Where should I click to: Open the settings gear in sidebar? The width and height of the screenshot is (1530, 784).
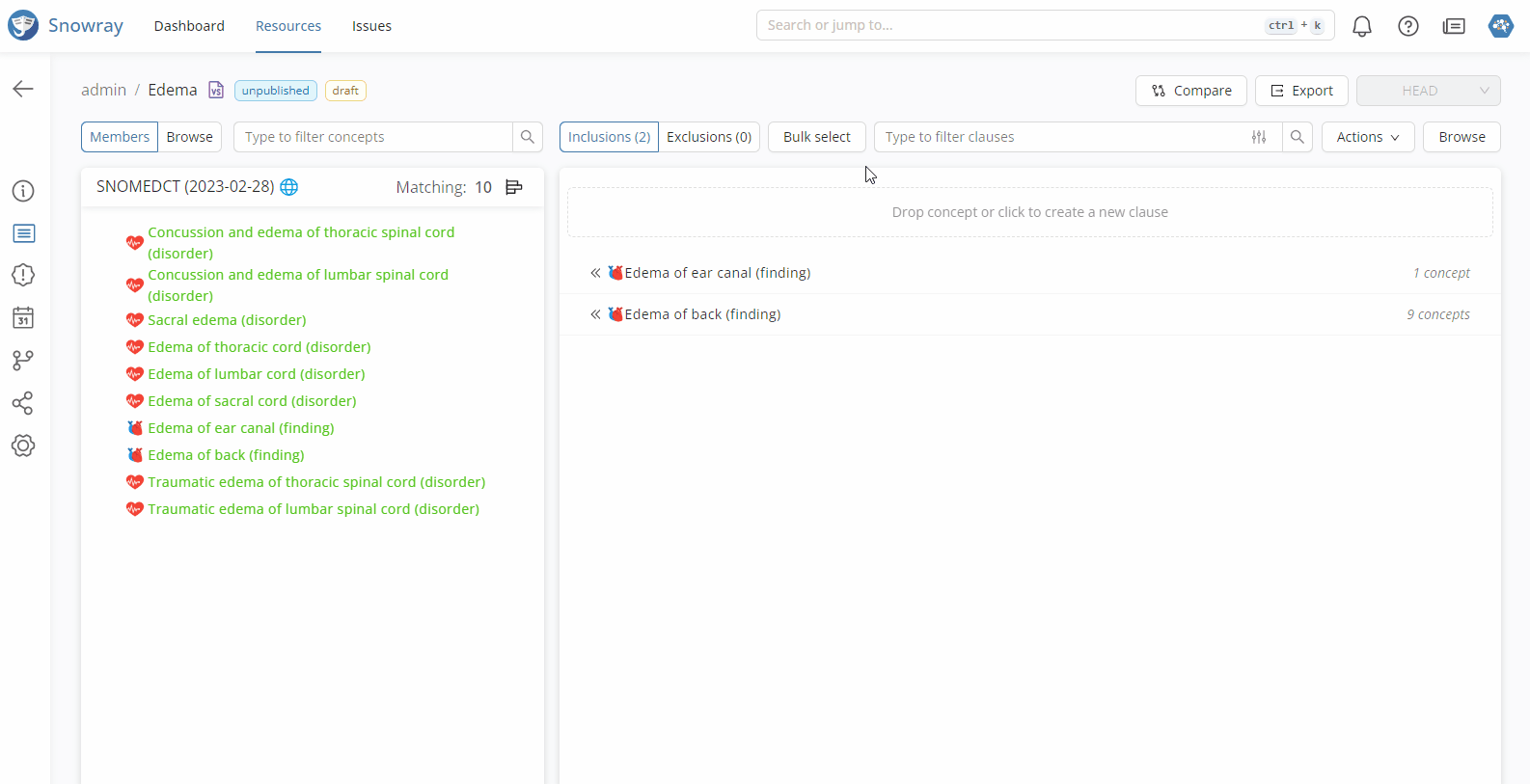coord(23,446)
